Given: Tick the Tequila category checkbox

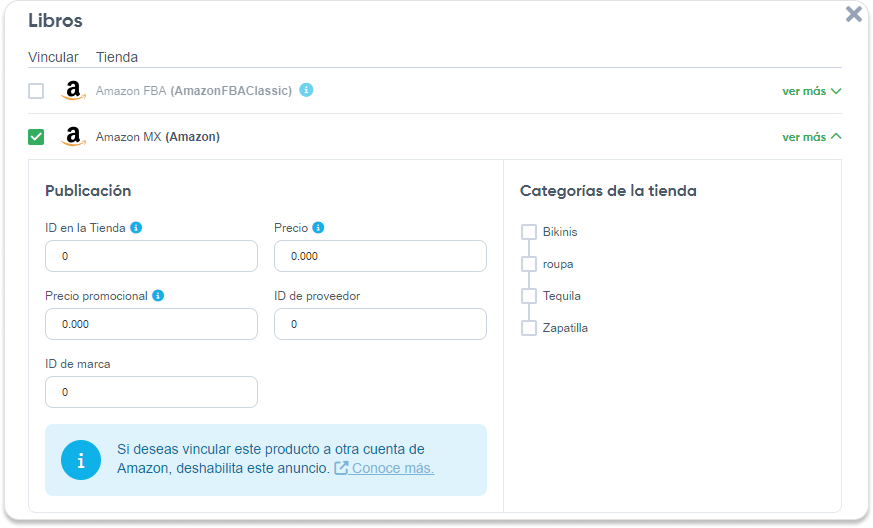Looking at the screenshot, I should click(x=529, y=296).
